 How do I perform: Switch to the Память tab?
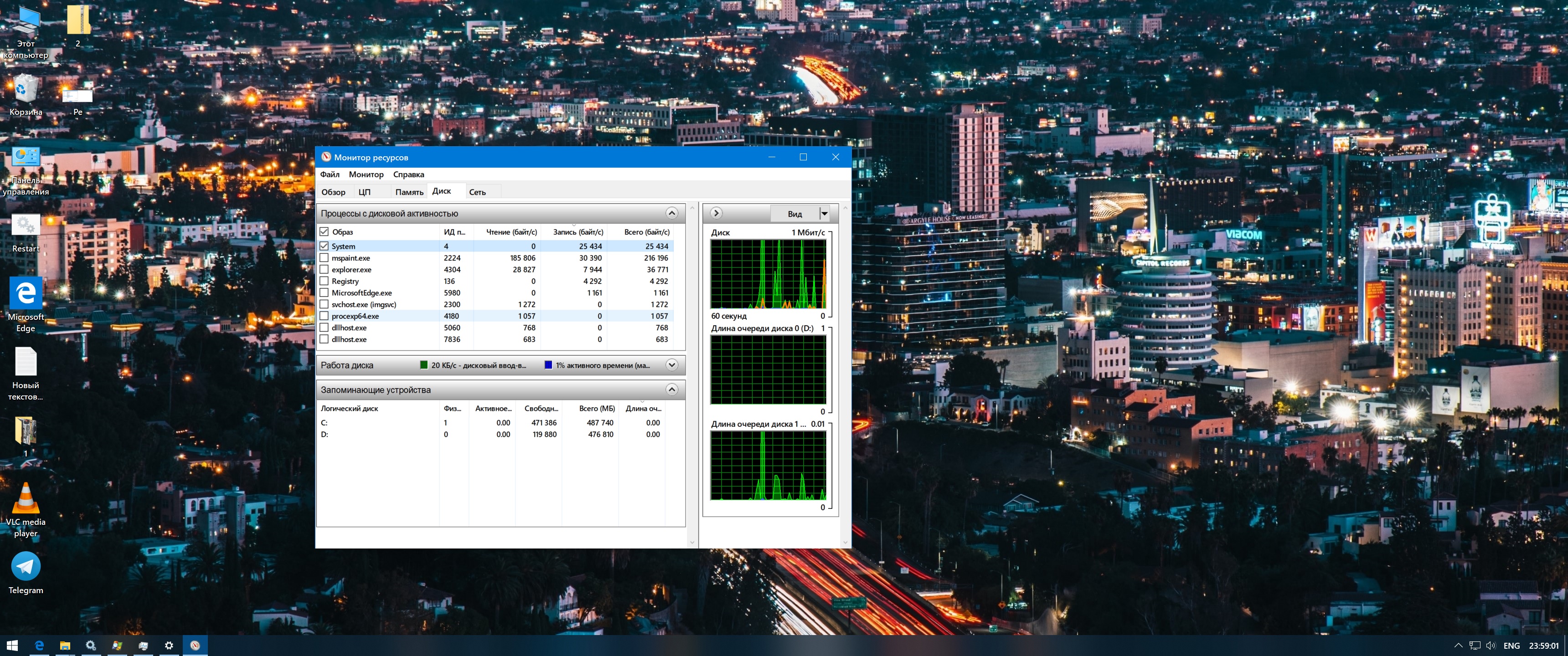(409, 192)
